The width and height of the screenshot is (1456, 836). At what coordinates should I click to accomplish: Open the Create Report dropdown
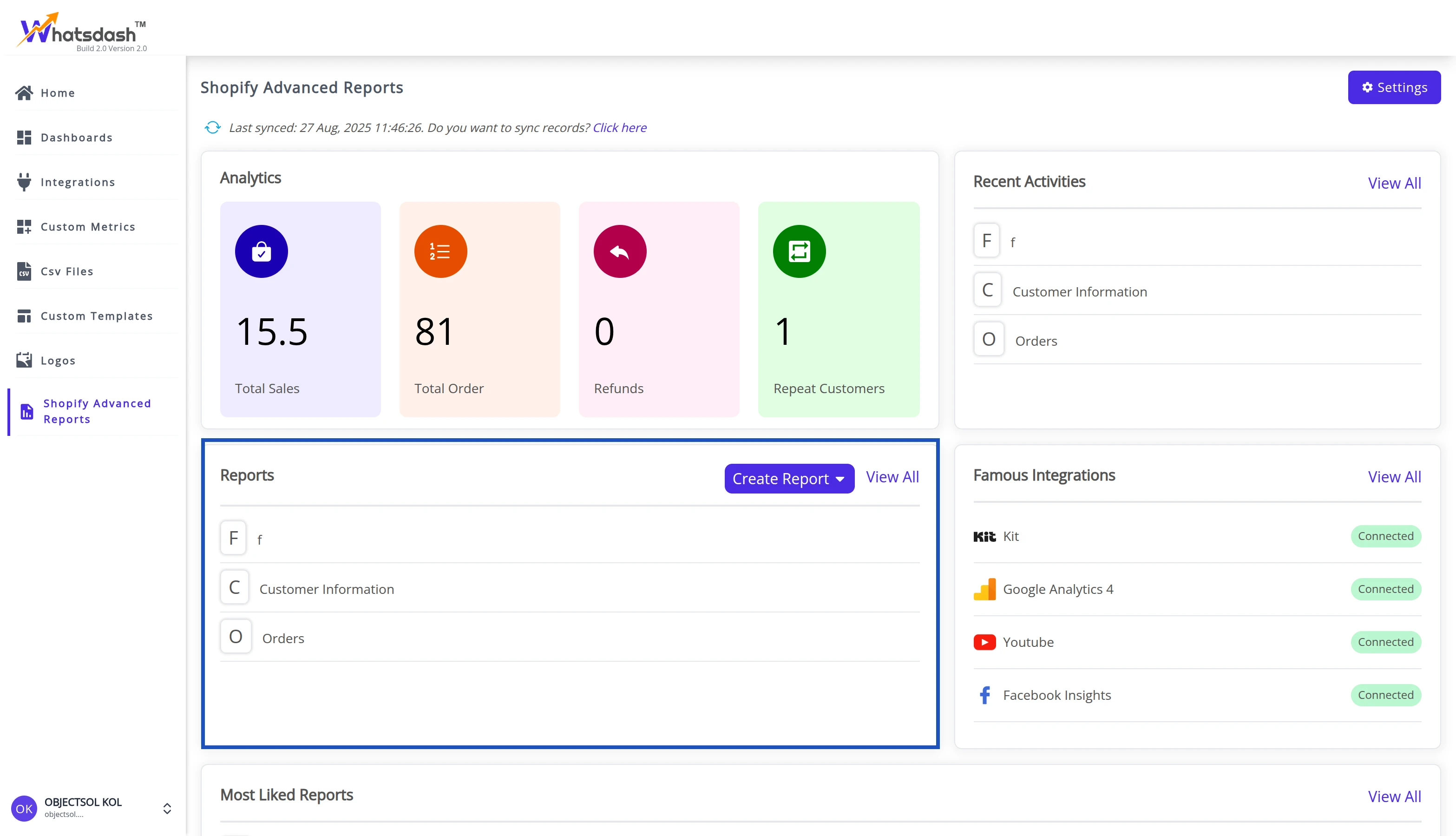tap(788, 478)
